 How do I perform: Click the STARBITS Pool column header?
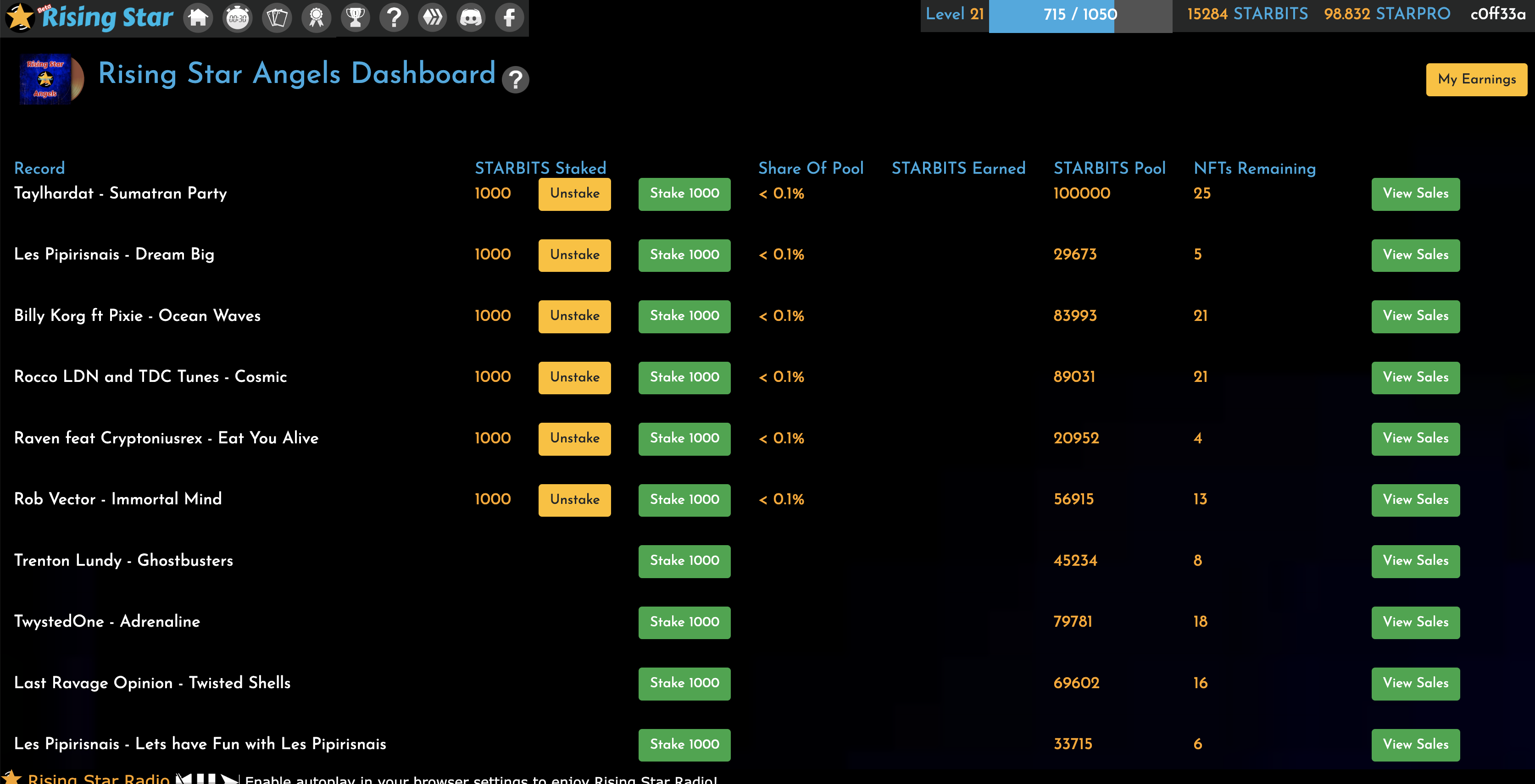pyautogui.click(x=1110, y=169)
